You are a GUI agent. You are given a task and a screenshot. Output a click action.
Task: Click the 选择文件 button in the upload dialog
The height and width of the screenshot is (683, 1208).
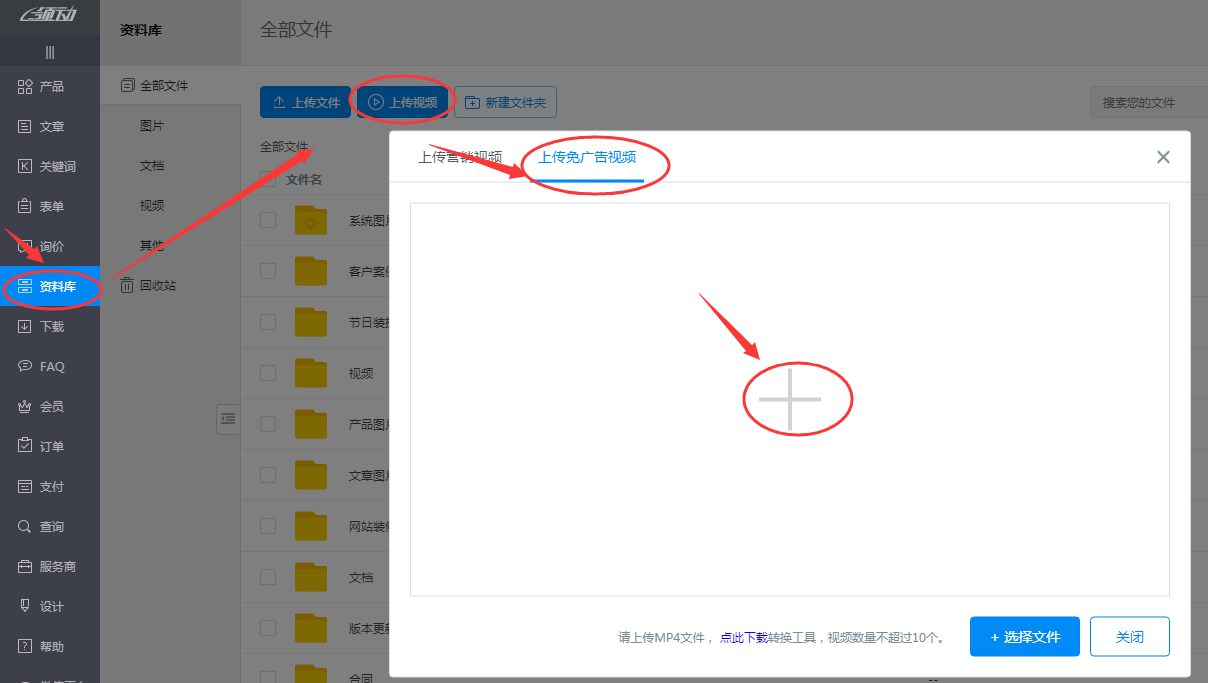click(1024, 636)
